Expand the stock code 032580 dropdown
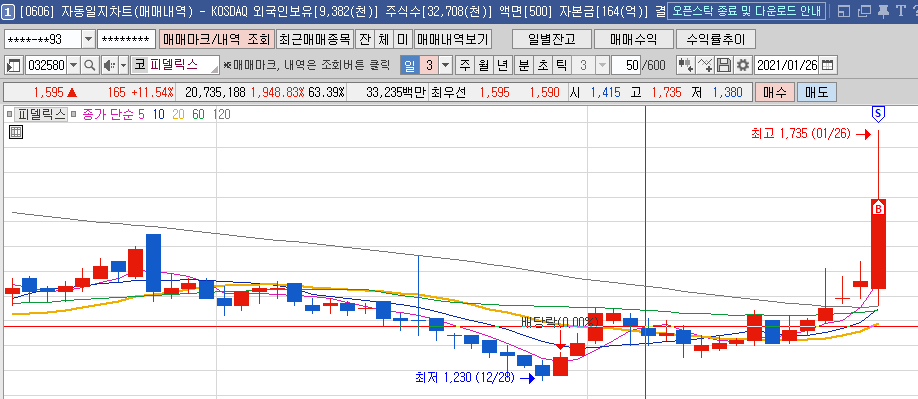Image resolution: width=918 pixels, height=399 pixels. coord(74,65)
